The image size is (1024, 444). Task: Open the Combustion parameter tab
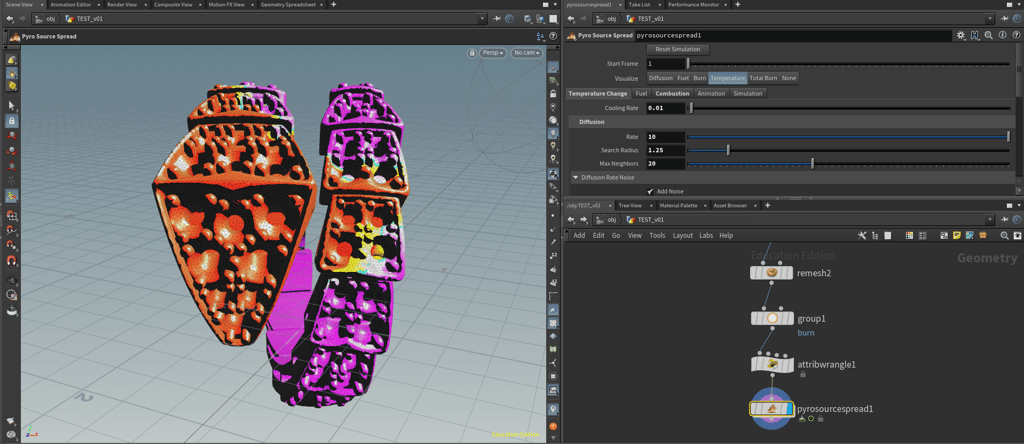click(672, 93)
